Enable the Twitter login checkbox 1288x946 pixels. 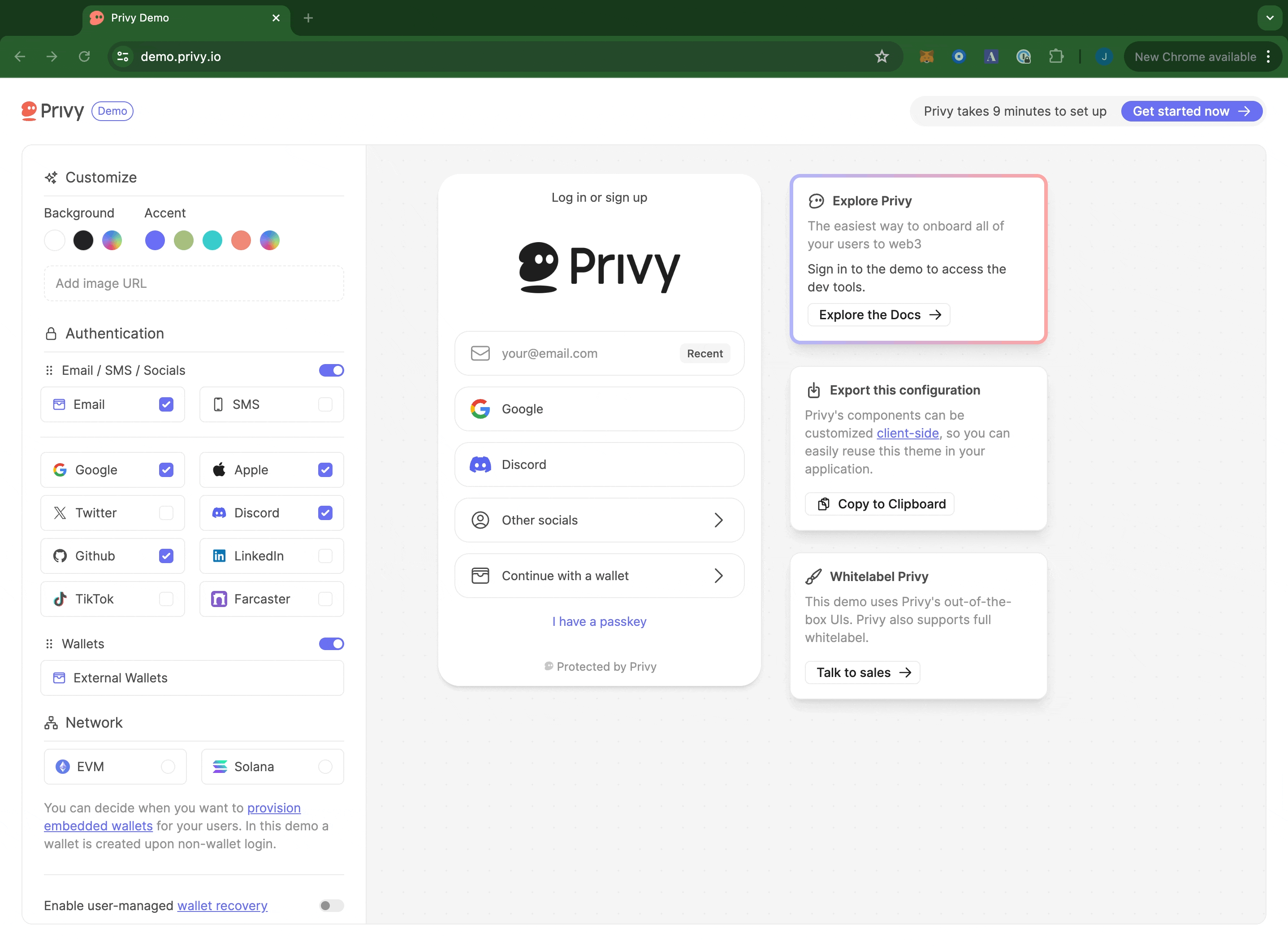pos(166,513)
